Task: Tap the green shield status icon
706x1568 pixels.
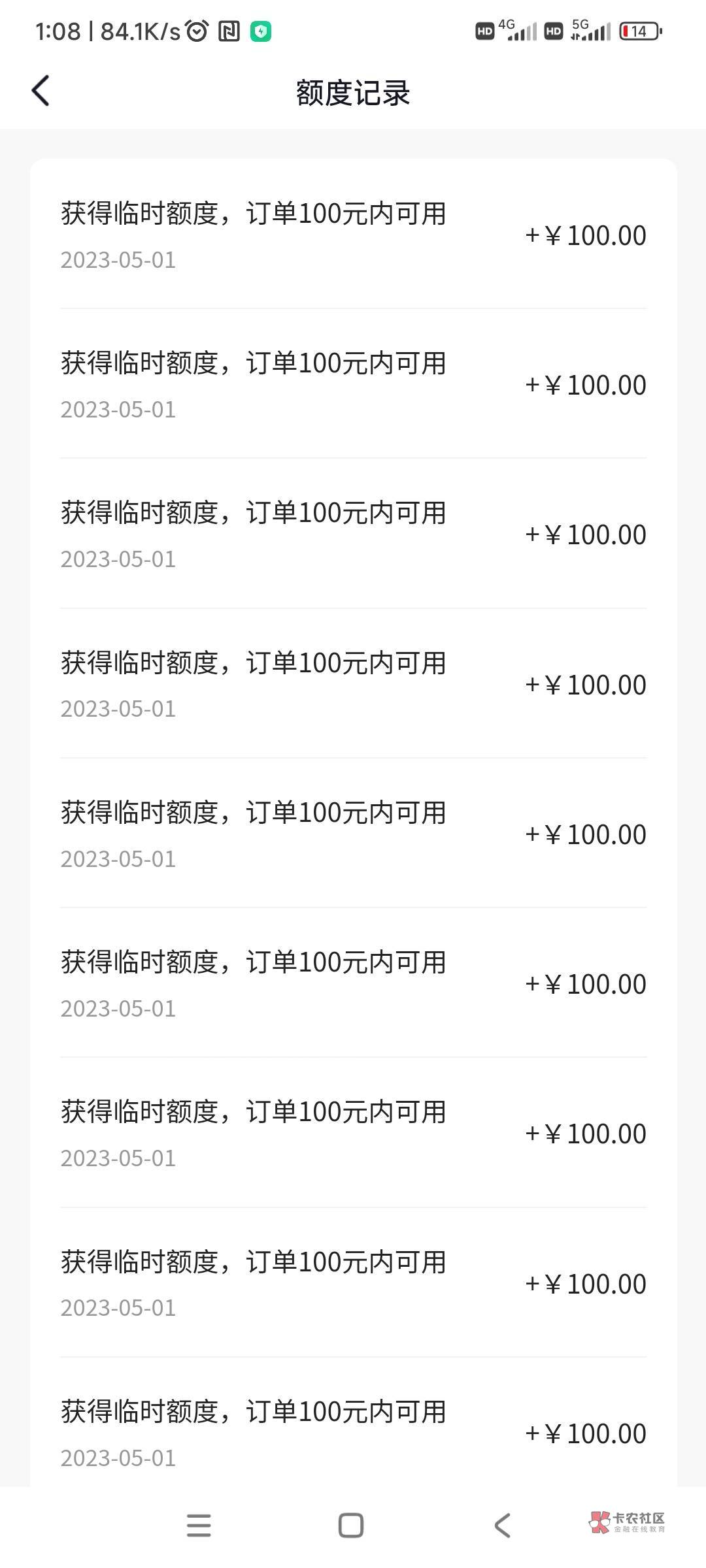Action: click(261, 31)
